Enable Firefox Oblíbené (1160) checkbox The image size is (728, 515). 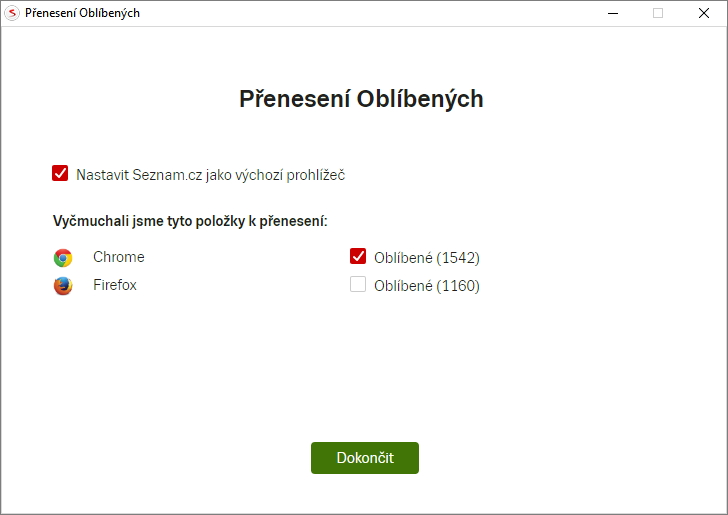pos(358,285)
